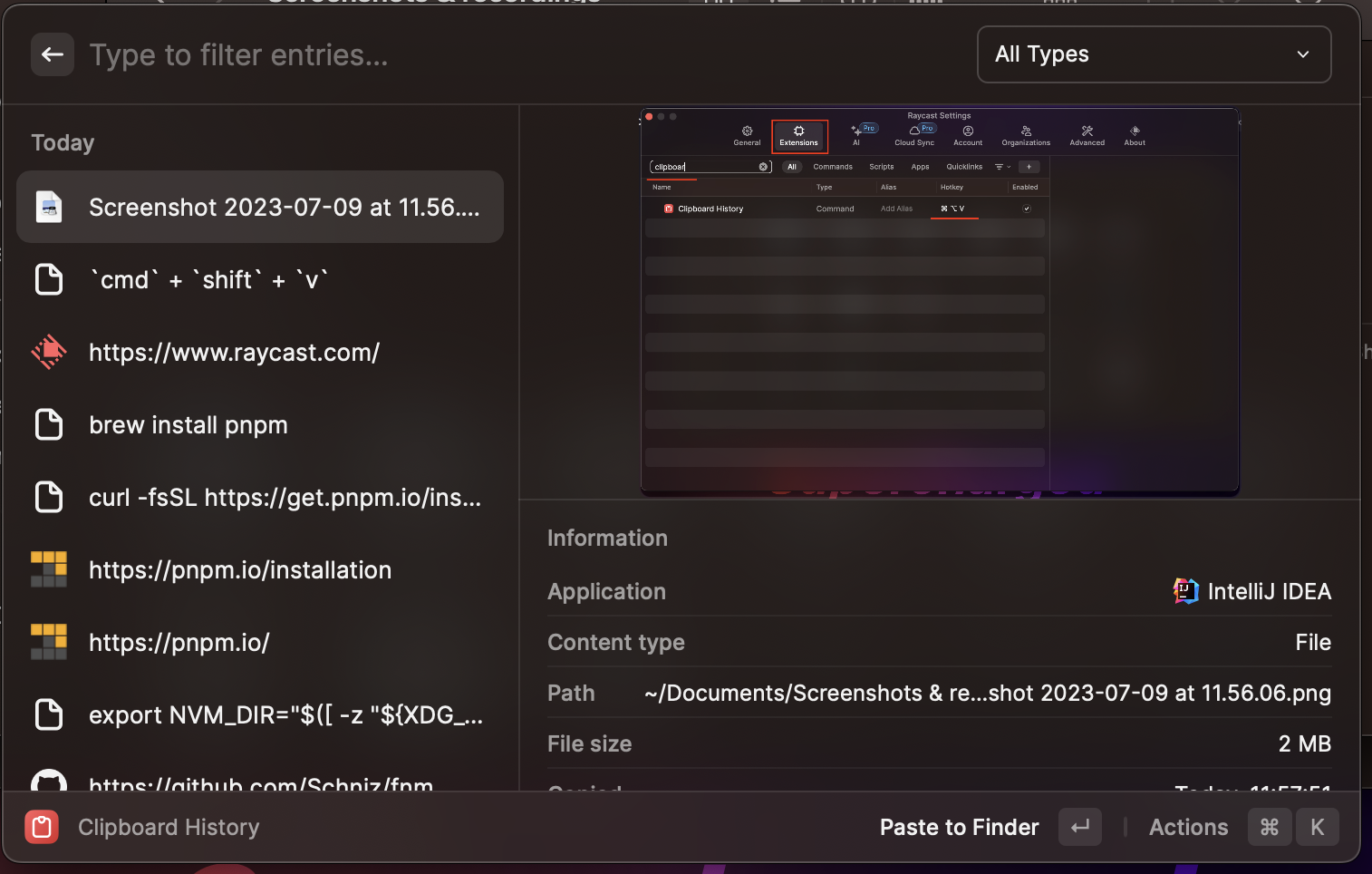The image size is (1372, 874).
Task: Click the Clipboard History icon in footer
Action: tap(42, 827)
